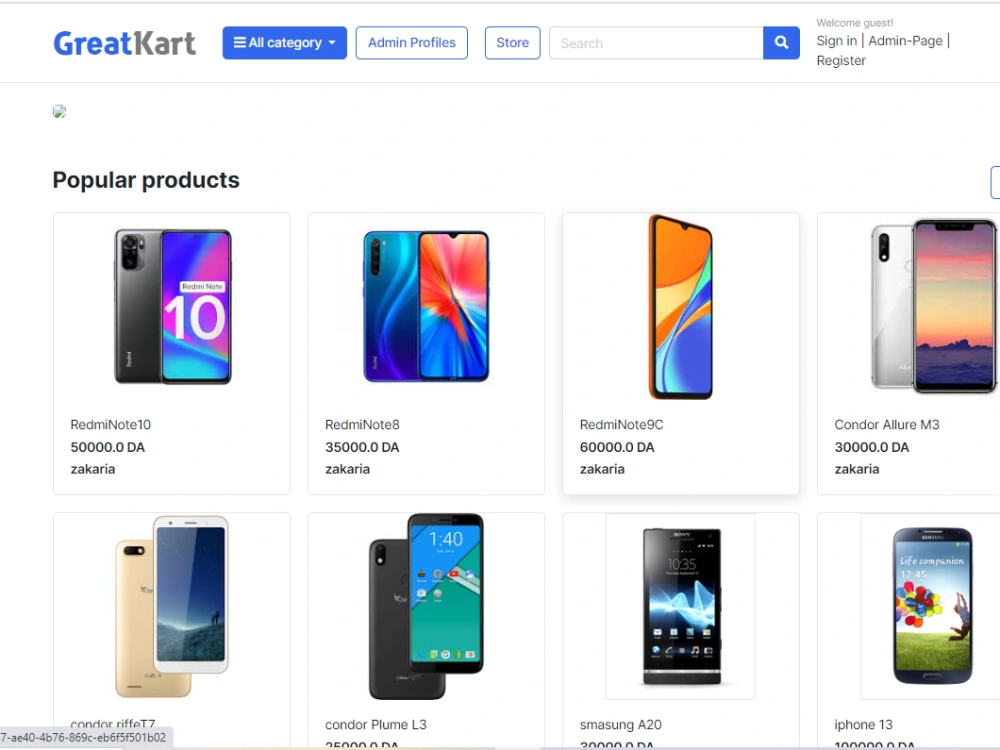Visit the Store page
The height and width of the screenshot is (750, 1000).
pos(512,43)
